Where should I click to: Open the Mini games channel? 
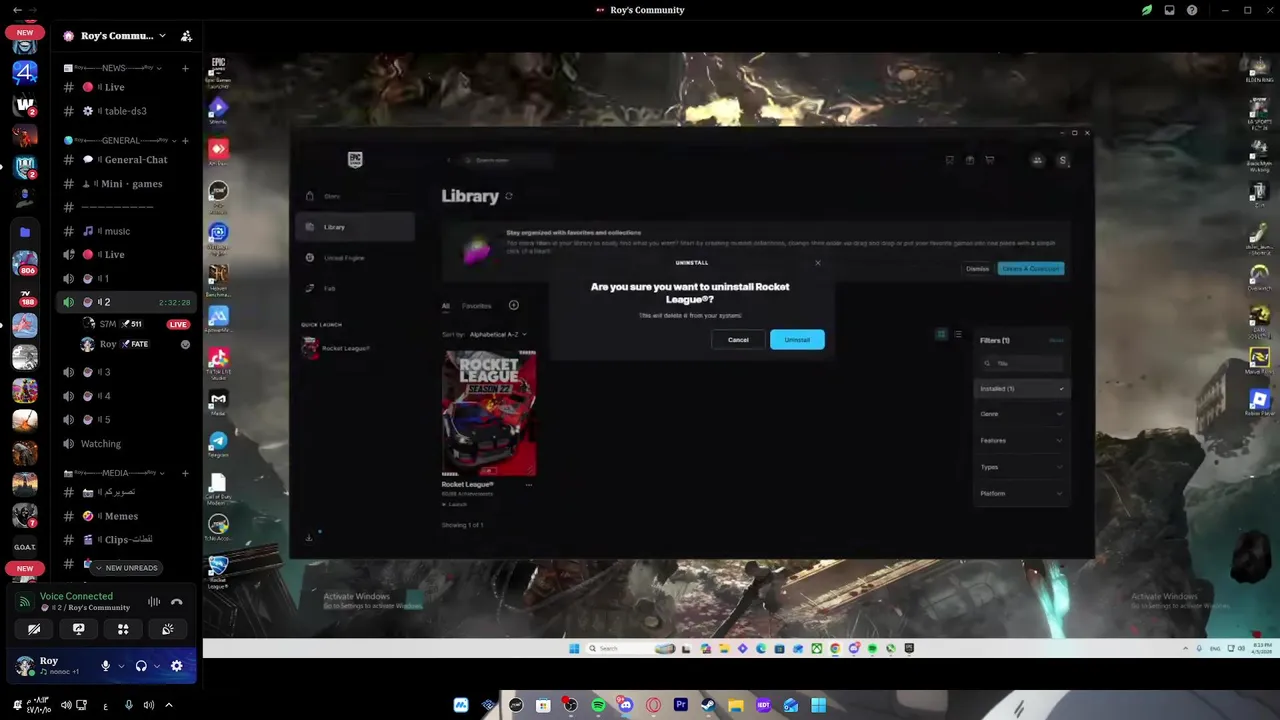pyautogui.click(x=126, y=184)
